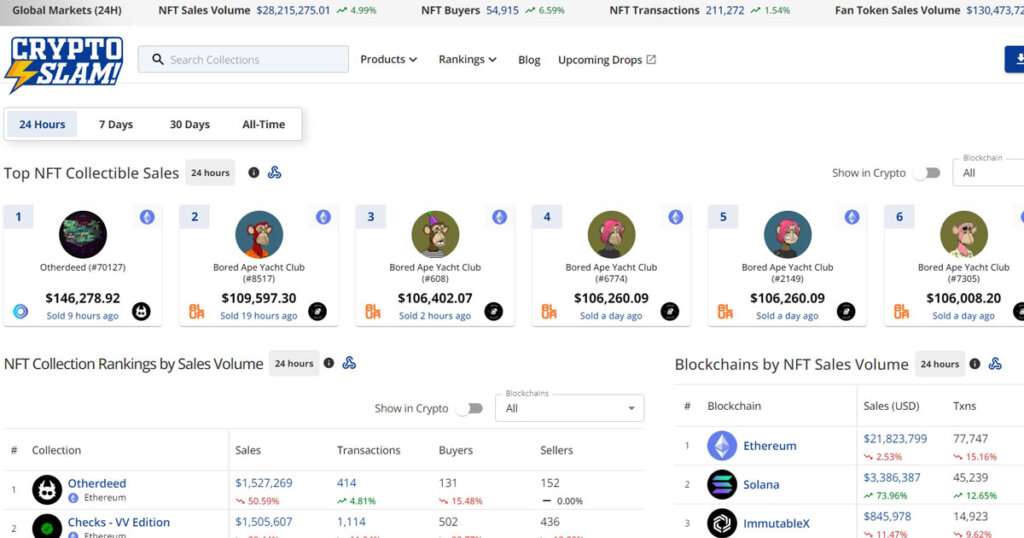Click Ethereum badge on Bored Ape #608 card
The width and height of the screenshot is (1024, 538).
(500, 217)
